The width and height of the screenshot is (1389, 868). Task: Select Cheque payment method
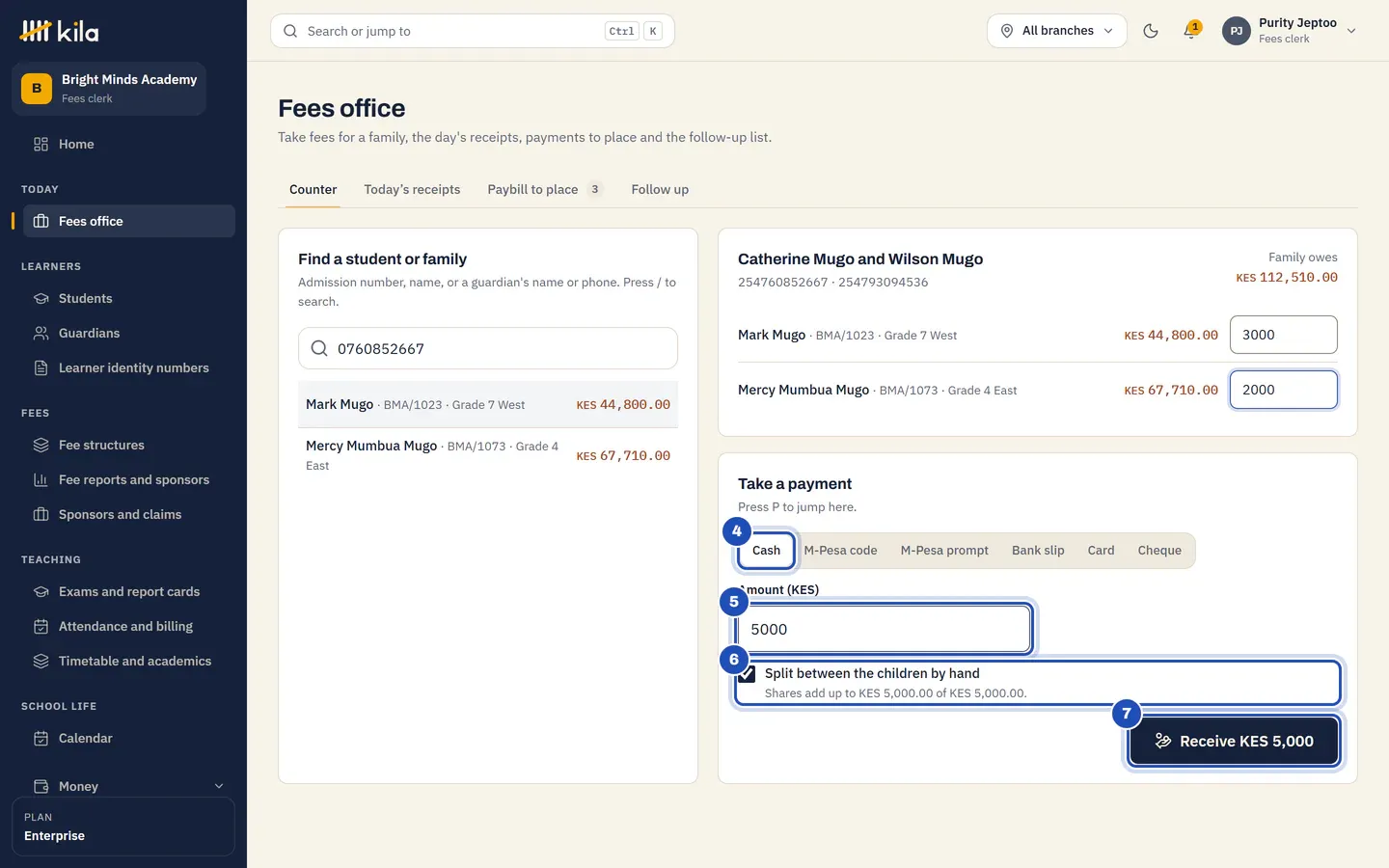pos(1159,551)
